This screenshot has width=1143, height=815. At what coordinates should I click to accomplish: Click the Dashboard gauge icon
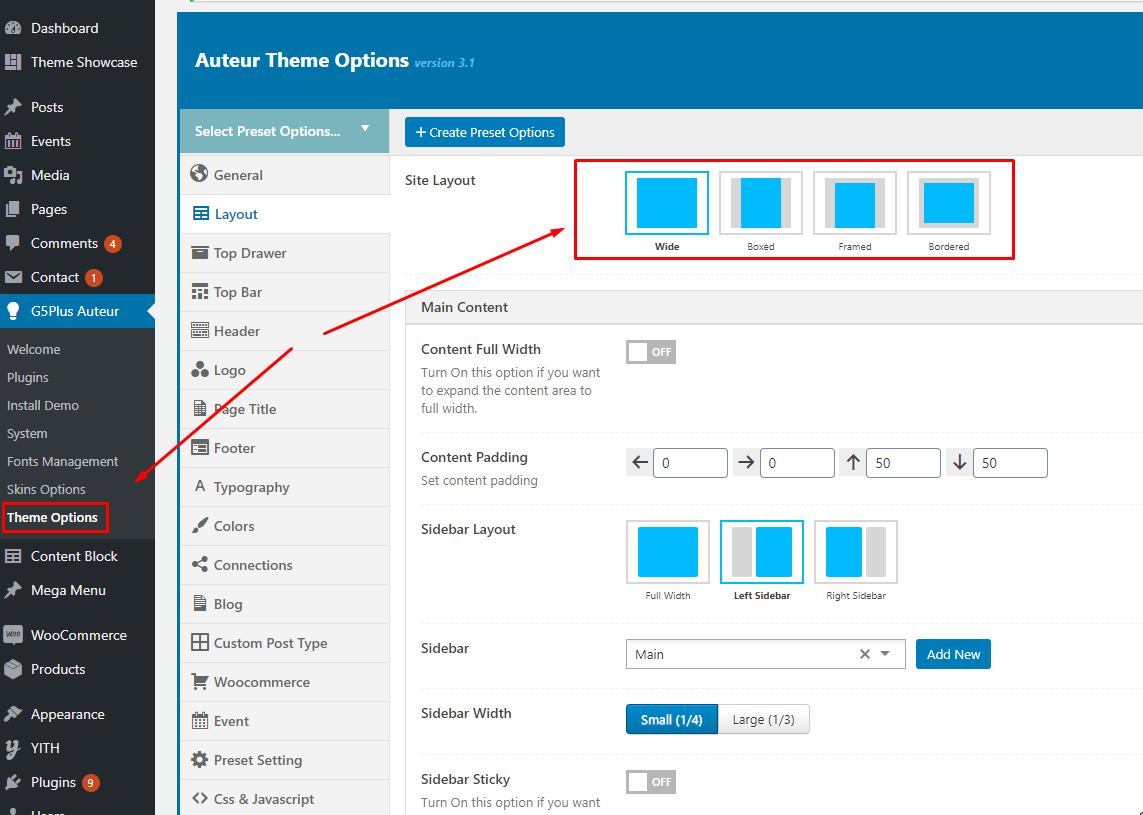pyautogui.click(x=12, y=28)
